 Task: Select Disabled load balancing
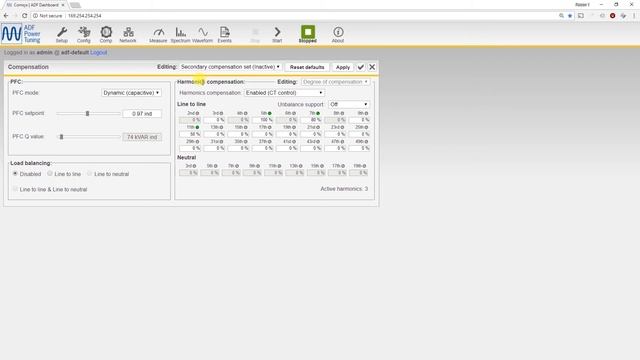point(15,173)
